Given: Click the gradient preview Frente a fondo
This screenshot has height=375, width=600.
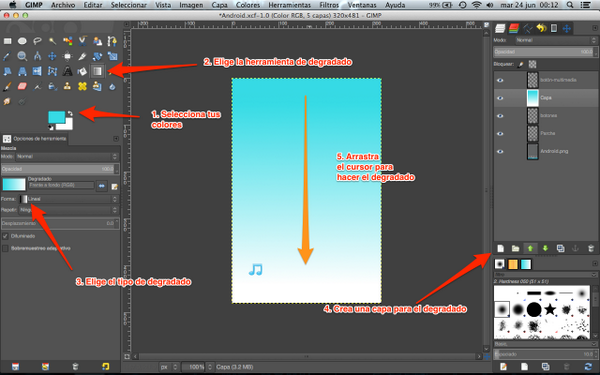Looking at the screenshot, I should coord(14,184).
